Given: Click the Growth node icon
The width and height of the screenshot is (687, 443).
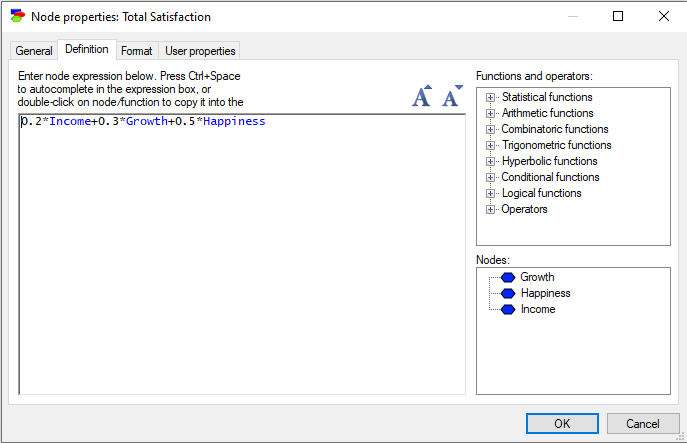Looking at the screenshot, I should (508, 277).
